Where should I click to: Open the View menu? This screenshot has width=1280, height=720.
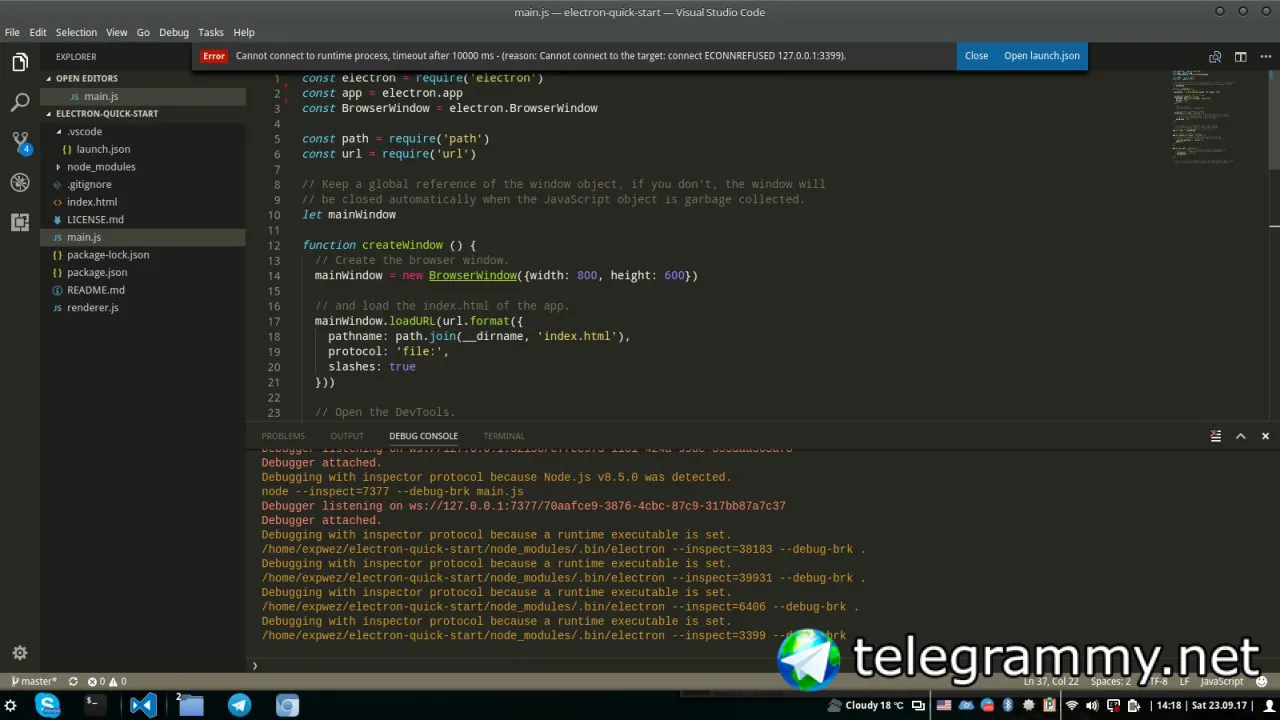pos(117,32)
